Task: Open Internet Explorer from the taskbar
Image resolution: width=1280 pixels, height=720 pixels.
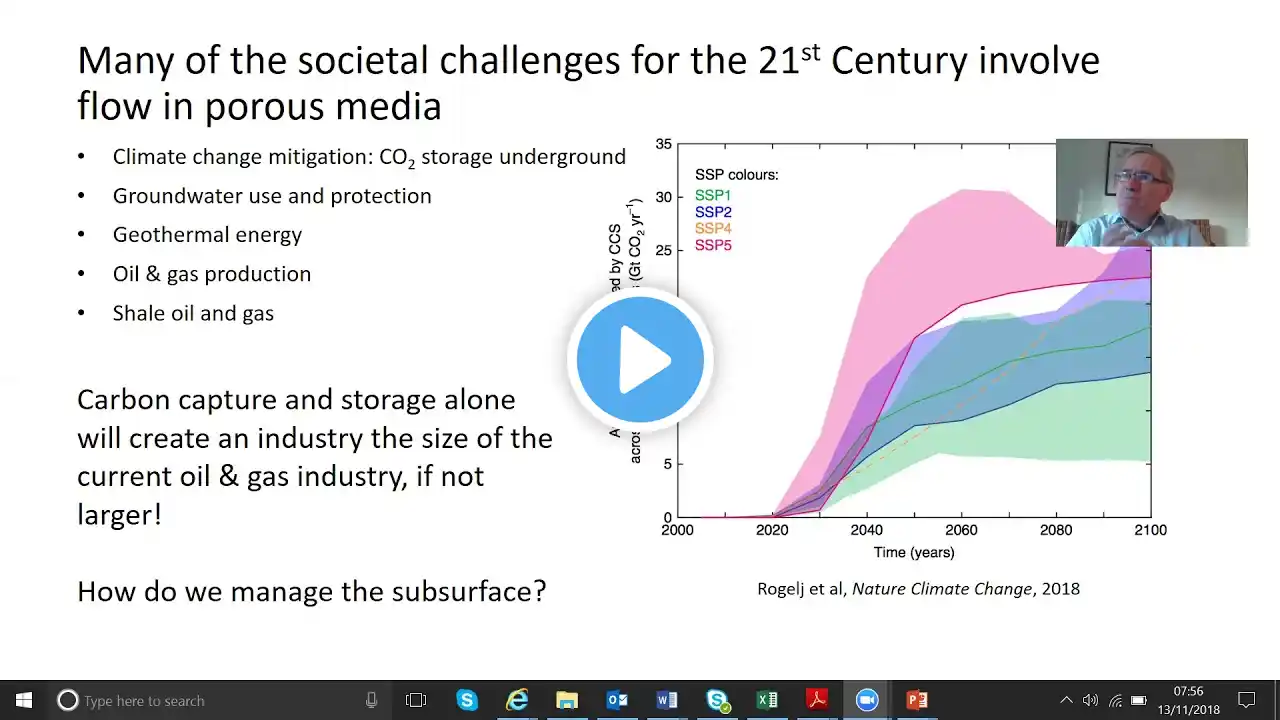Action: tap(517, 700)
